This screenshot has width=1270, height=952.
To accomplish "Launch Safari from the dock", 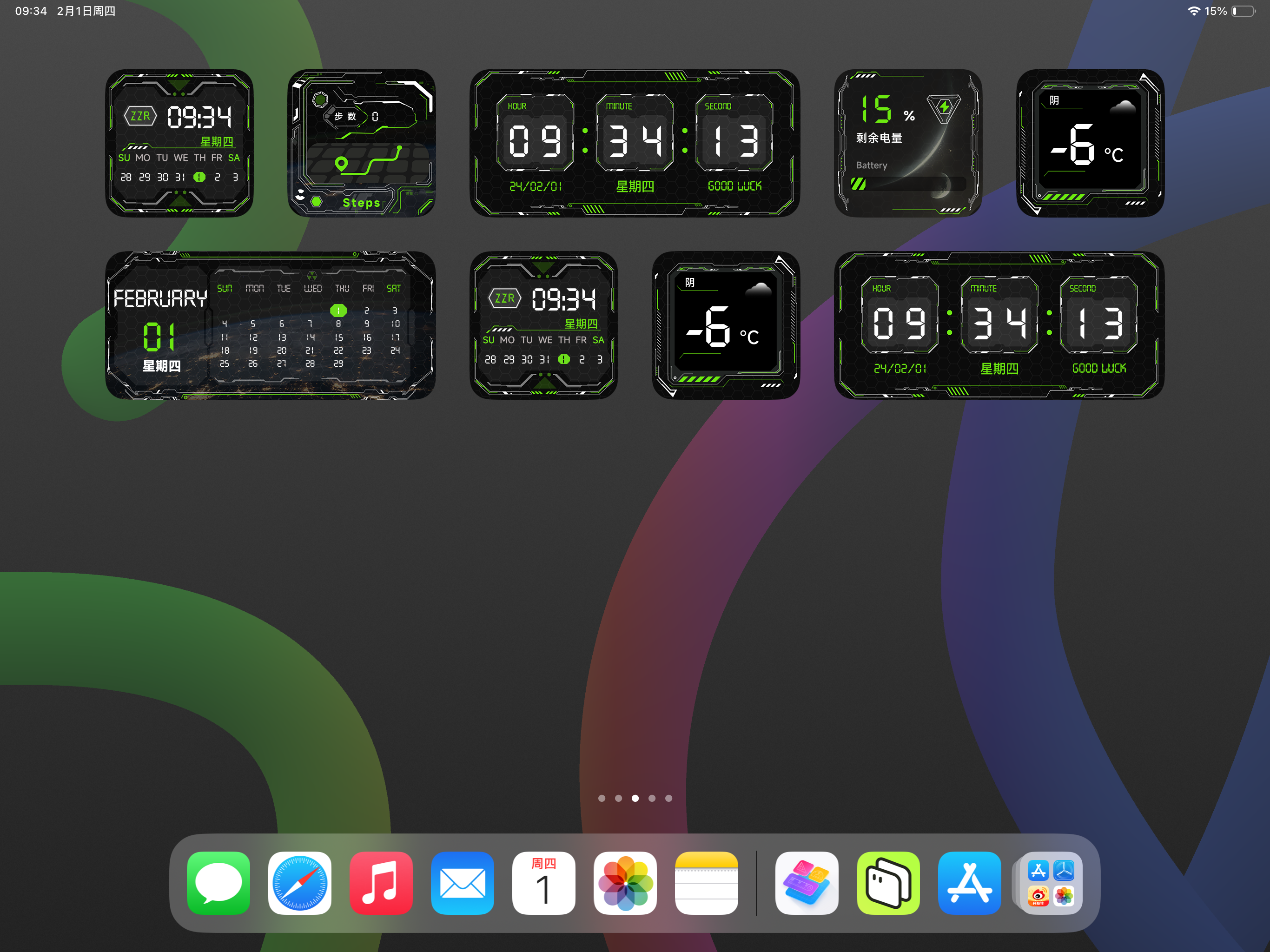I will [x=300, y=883].
